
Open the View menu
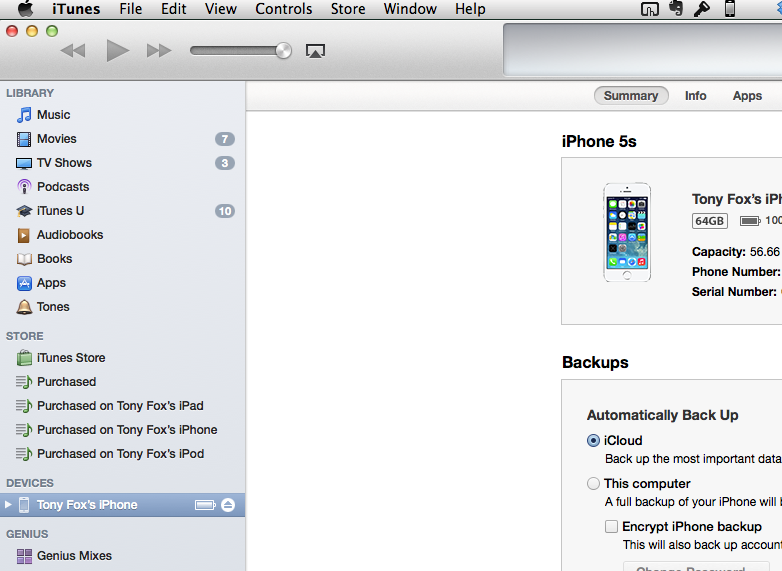click(x=220, y=9)
